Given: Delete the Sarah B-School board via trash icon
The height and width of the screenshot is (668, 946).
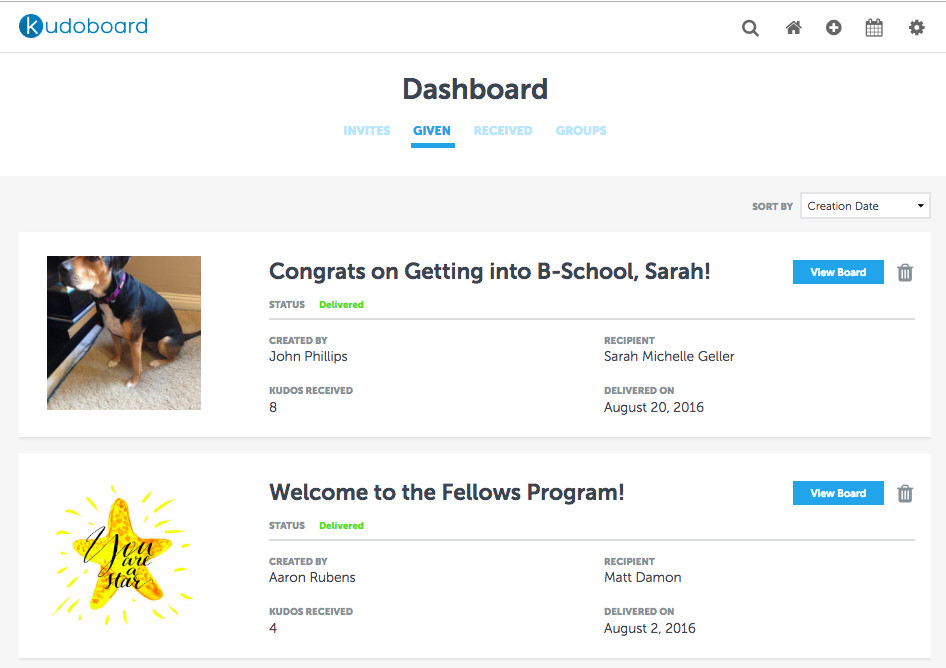Looking at the screenshot, I should tap(905, 272).
